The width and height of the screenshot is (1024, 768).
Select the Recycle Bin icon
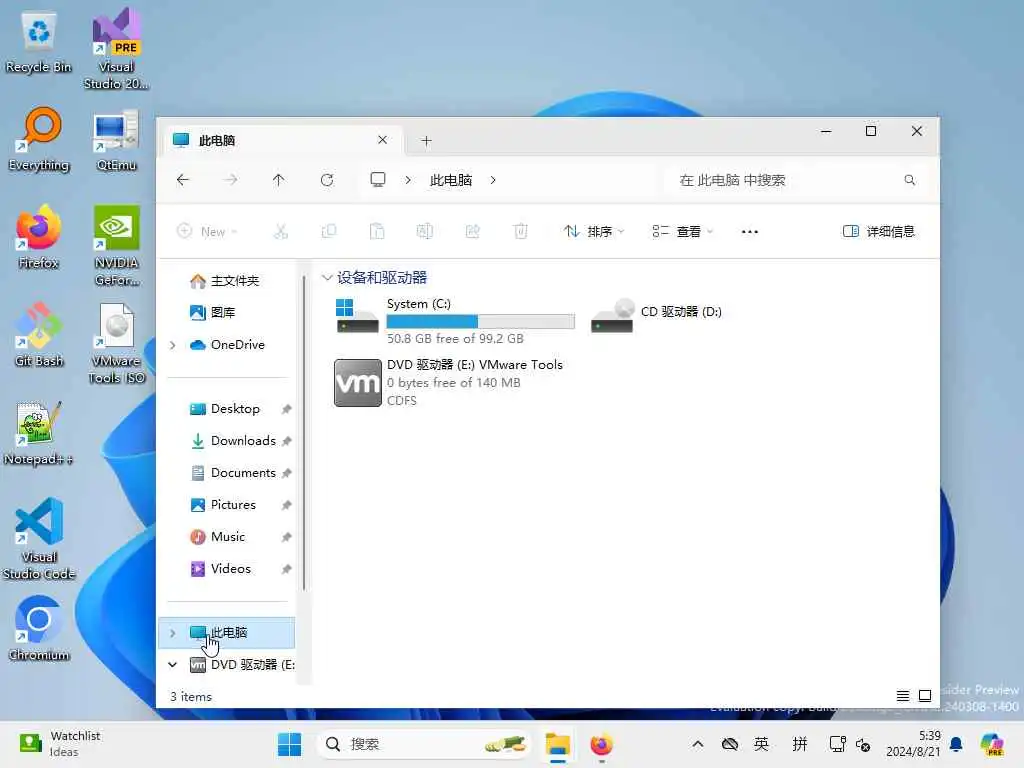(39, 41)
